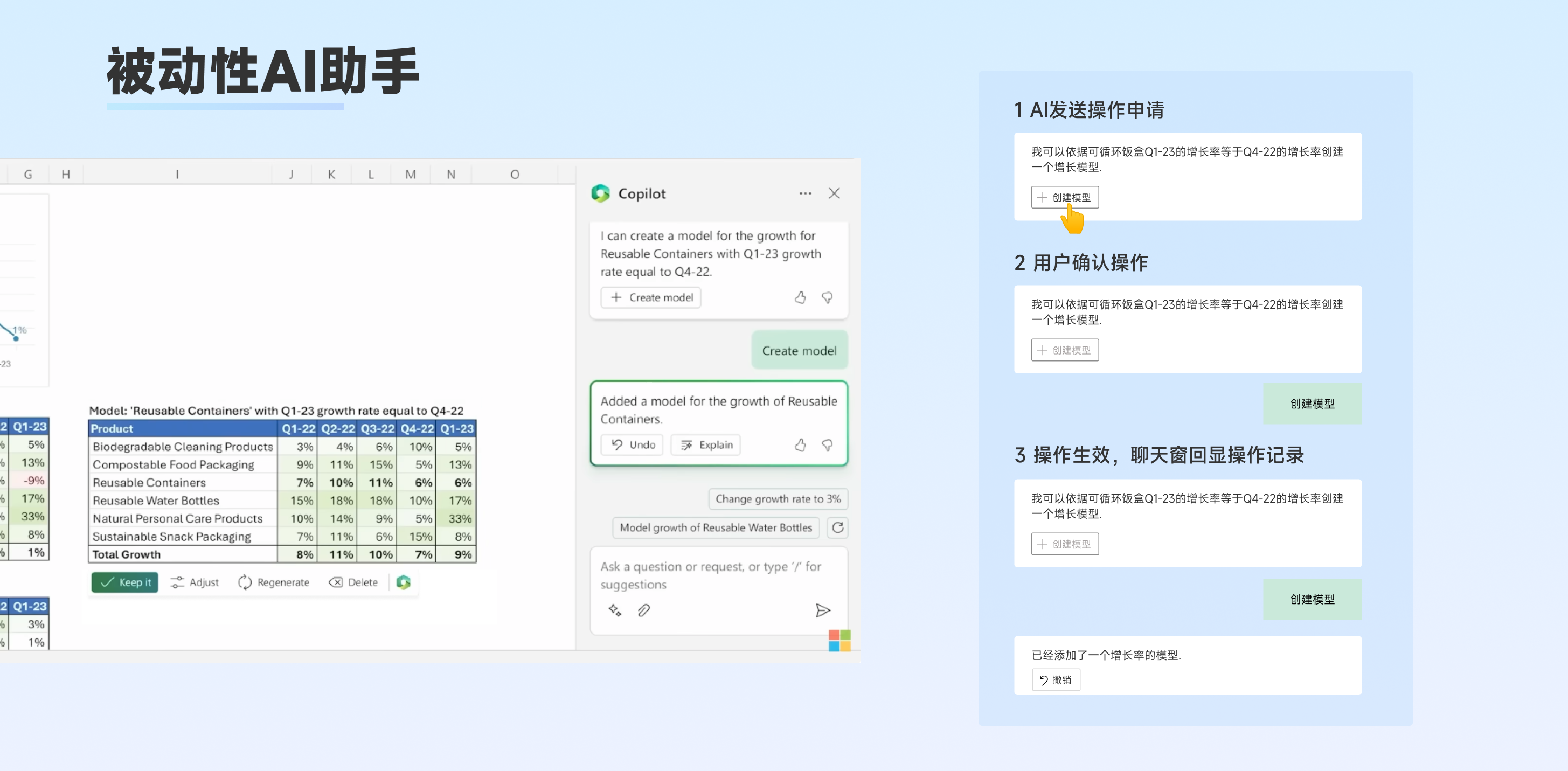Viewport: 1568px width, 771px height.
Task: Close the Copilot pane
Action: [x=834, y=193]
